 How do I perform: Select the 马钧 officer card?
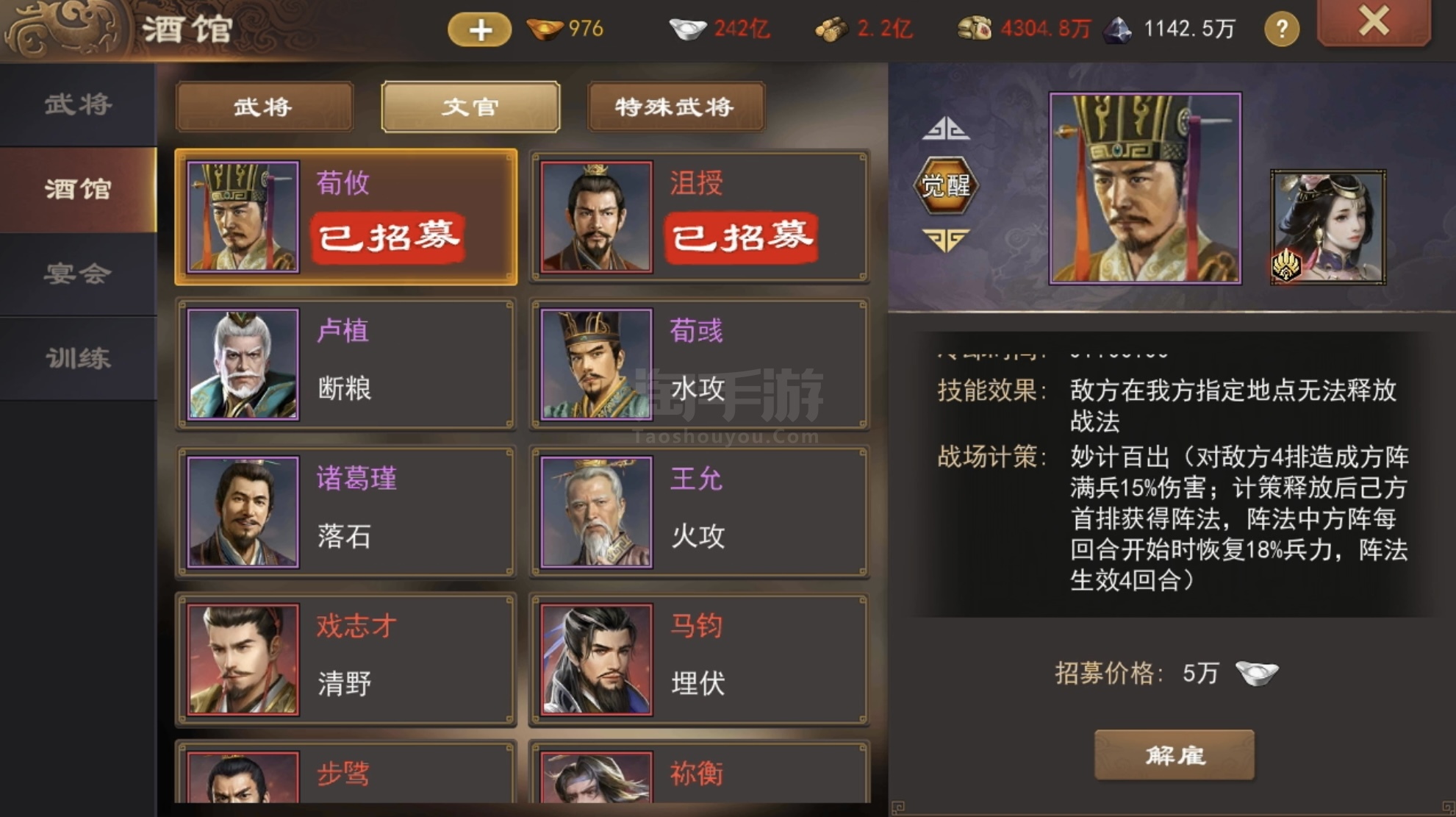699,660
